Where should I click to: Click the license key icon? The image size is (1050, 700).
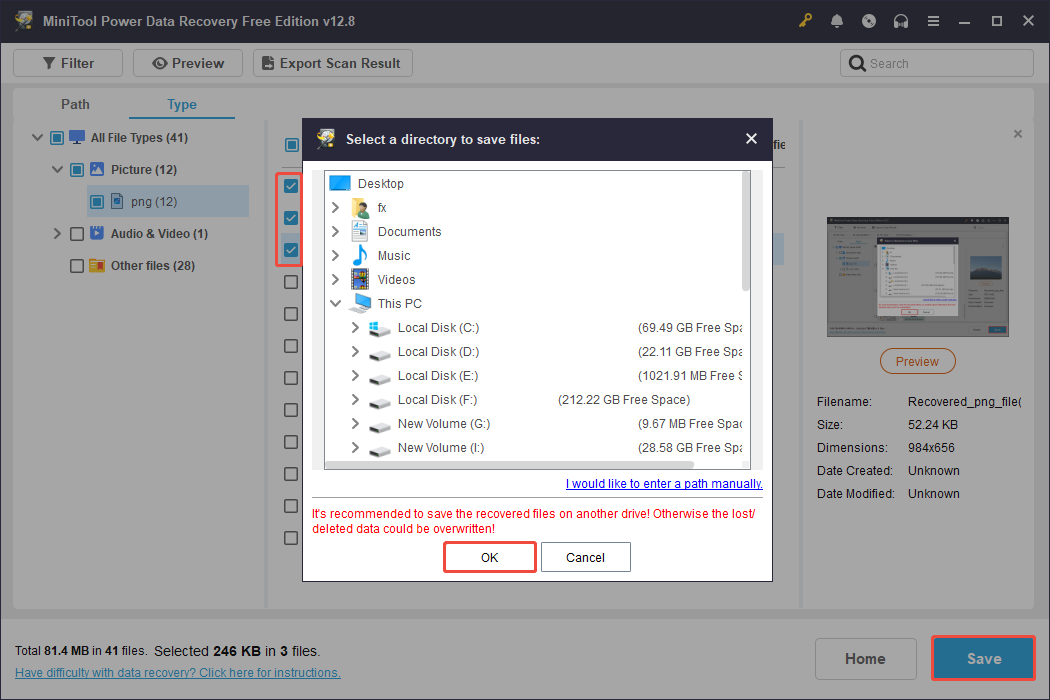tap(805, 20)
